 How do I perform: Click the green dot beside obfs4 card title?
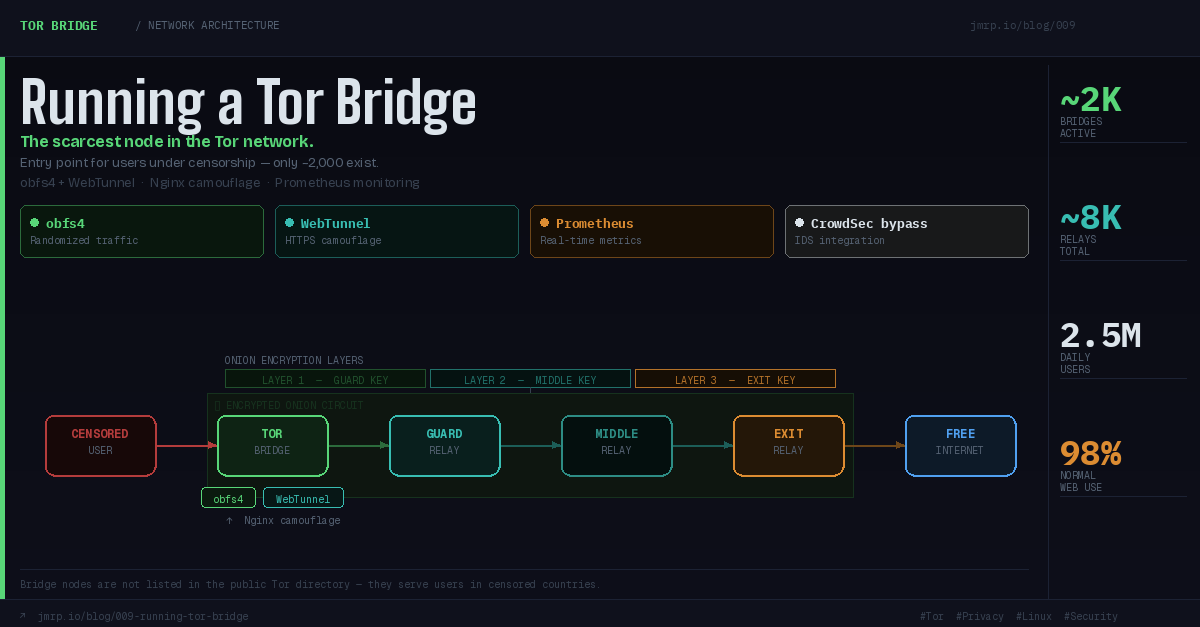[x=35, y=223]
